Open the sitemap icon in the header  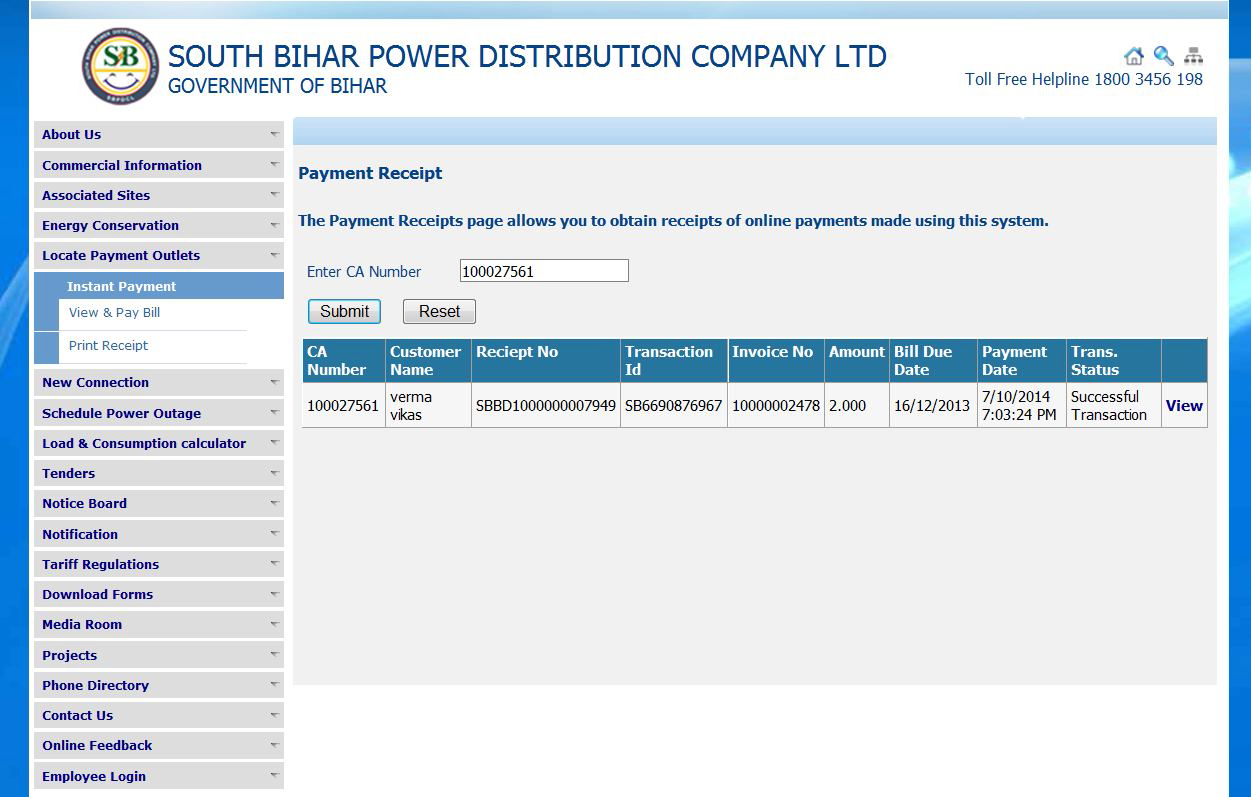coord(1194,56)
